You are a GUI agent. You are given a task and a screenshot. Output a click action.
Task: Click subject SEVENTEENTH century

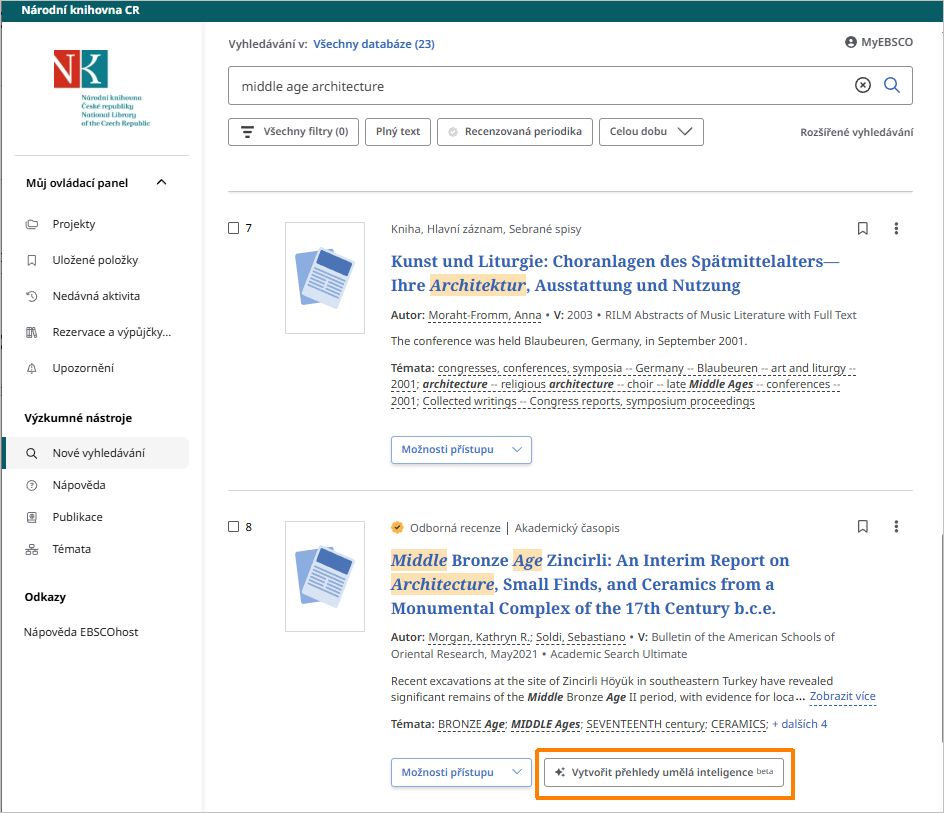tap(646, 724)
